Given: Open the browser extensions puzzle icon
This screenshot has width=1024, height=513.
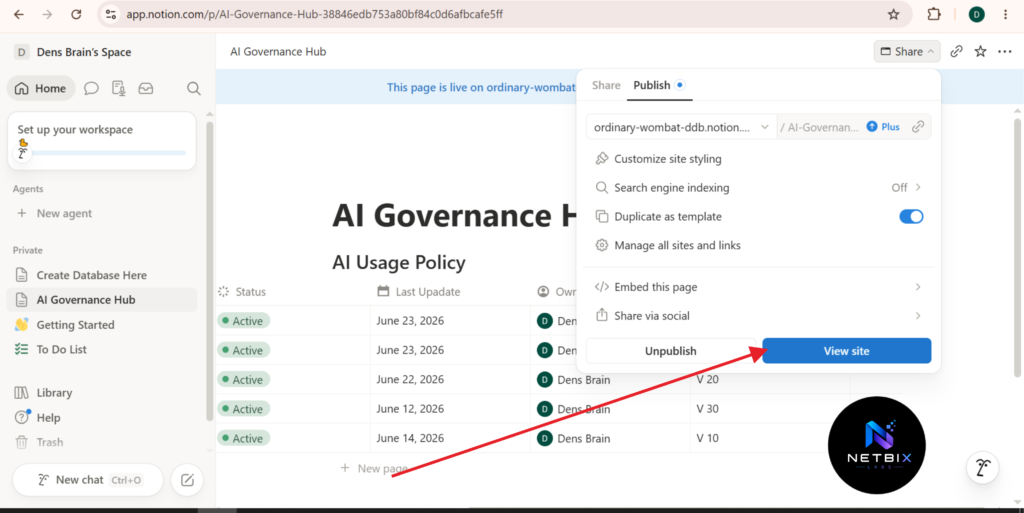Looking at the screenshot, I should pyautogui.click(x=934, y=14).
